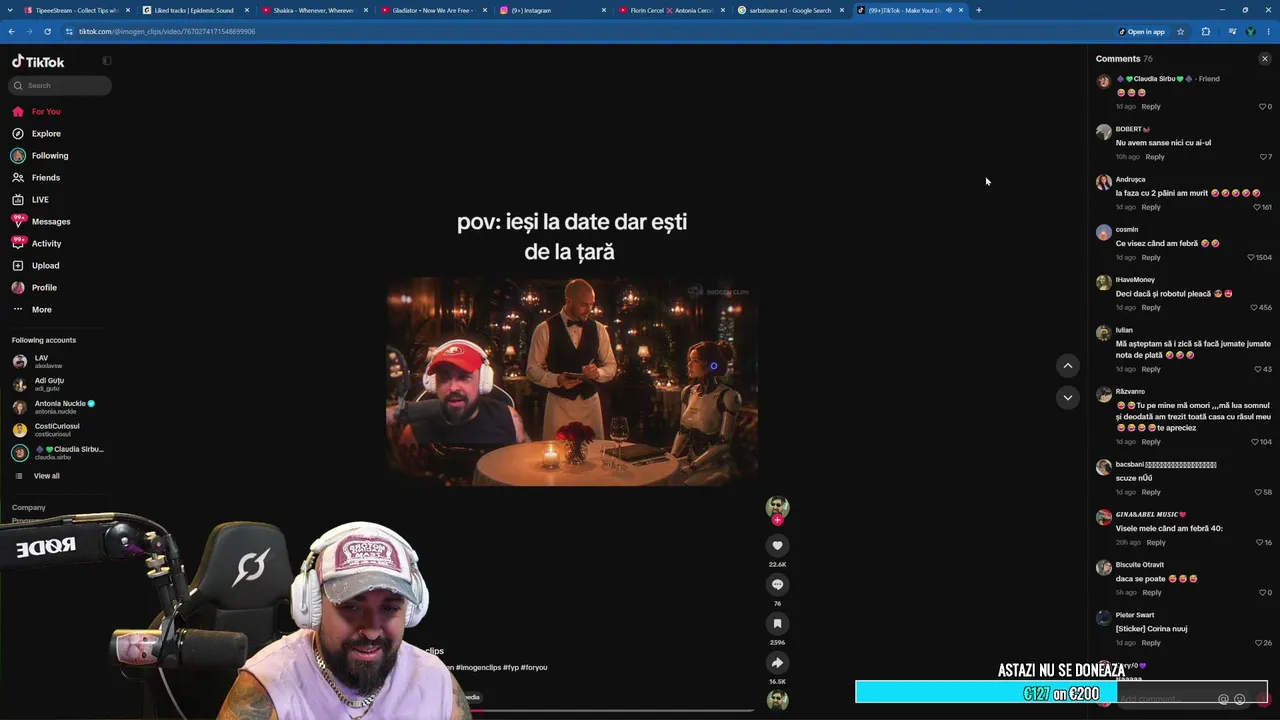
Task: Reply to Biscuite Otravit's comment
Action: pyautogui.click(x=1152, y=592)
